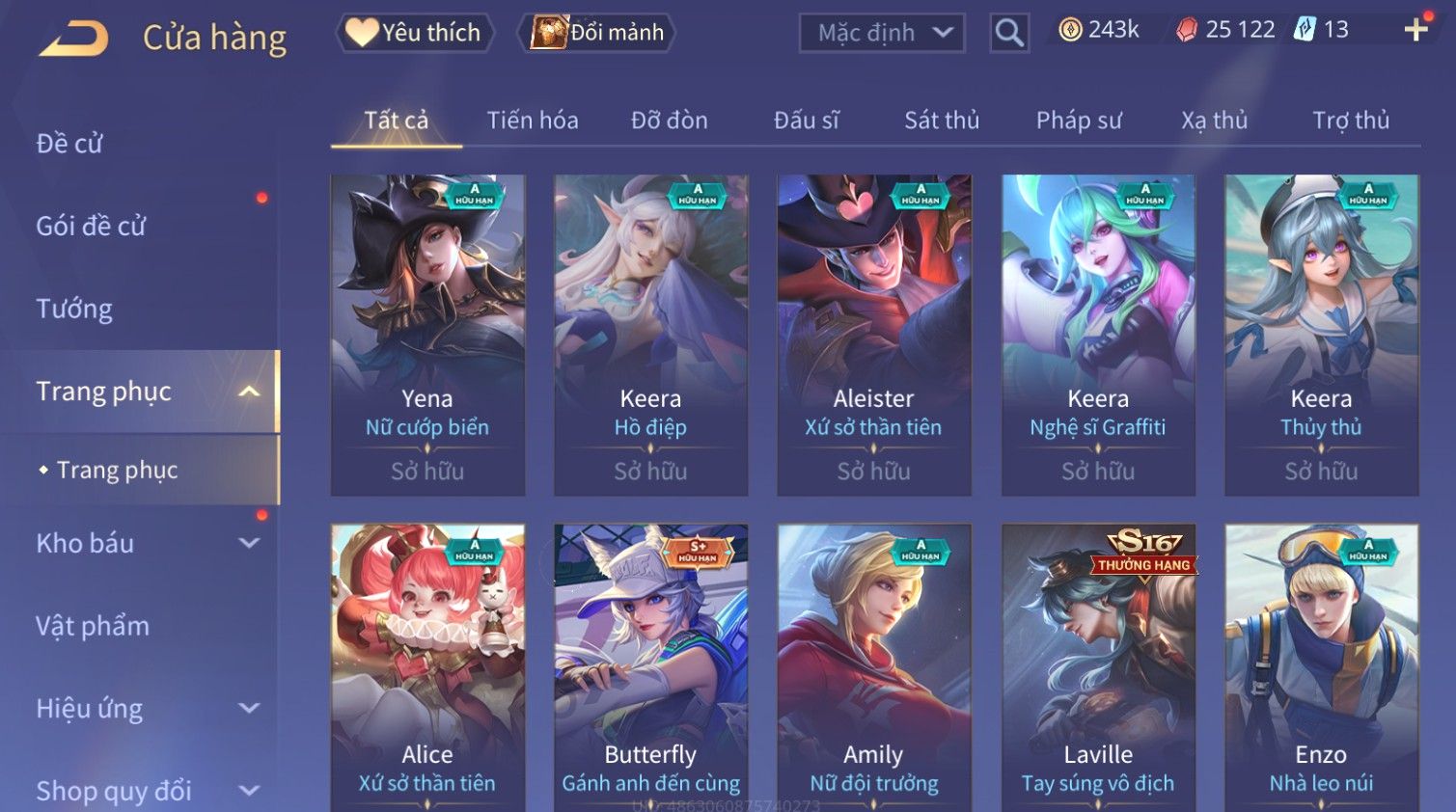Select the Yena Nữ cướp biển skin card

[x=427, y=335]
